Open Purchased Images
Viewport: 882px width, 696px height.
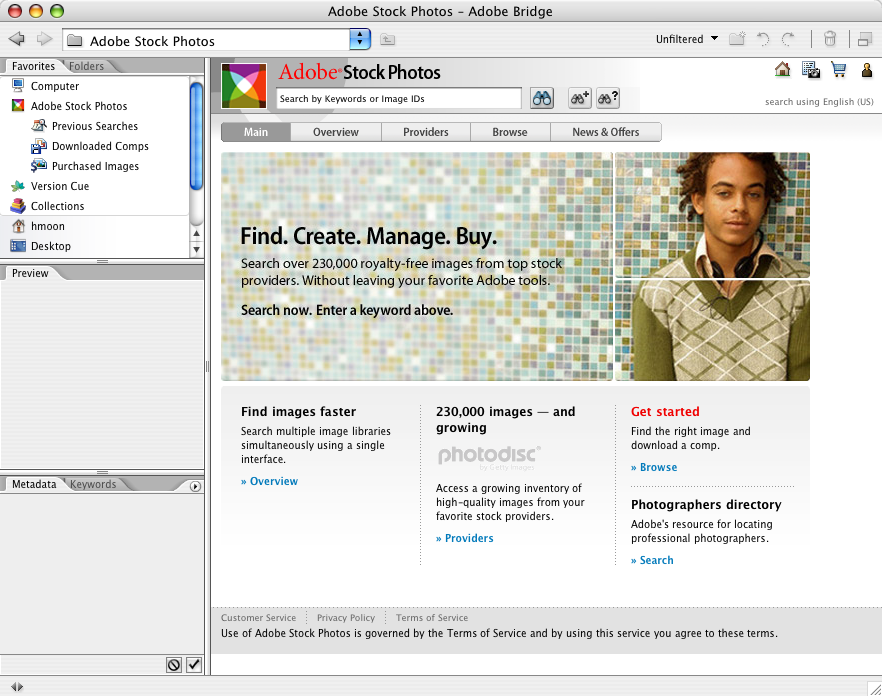[x=95, y=166]
